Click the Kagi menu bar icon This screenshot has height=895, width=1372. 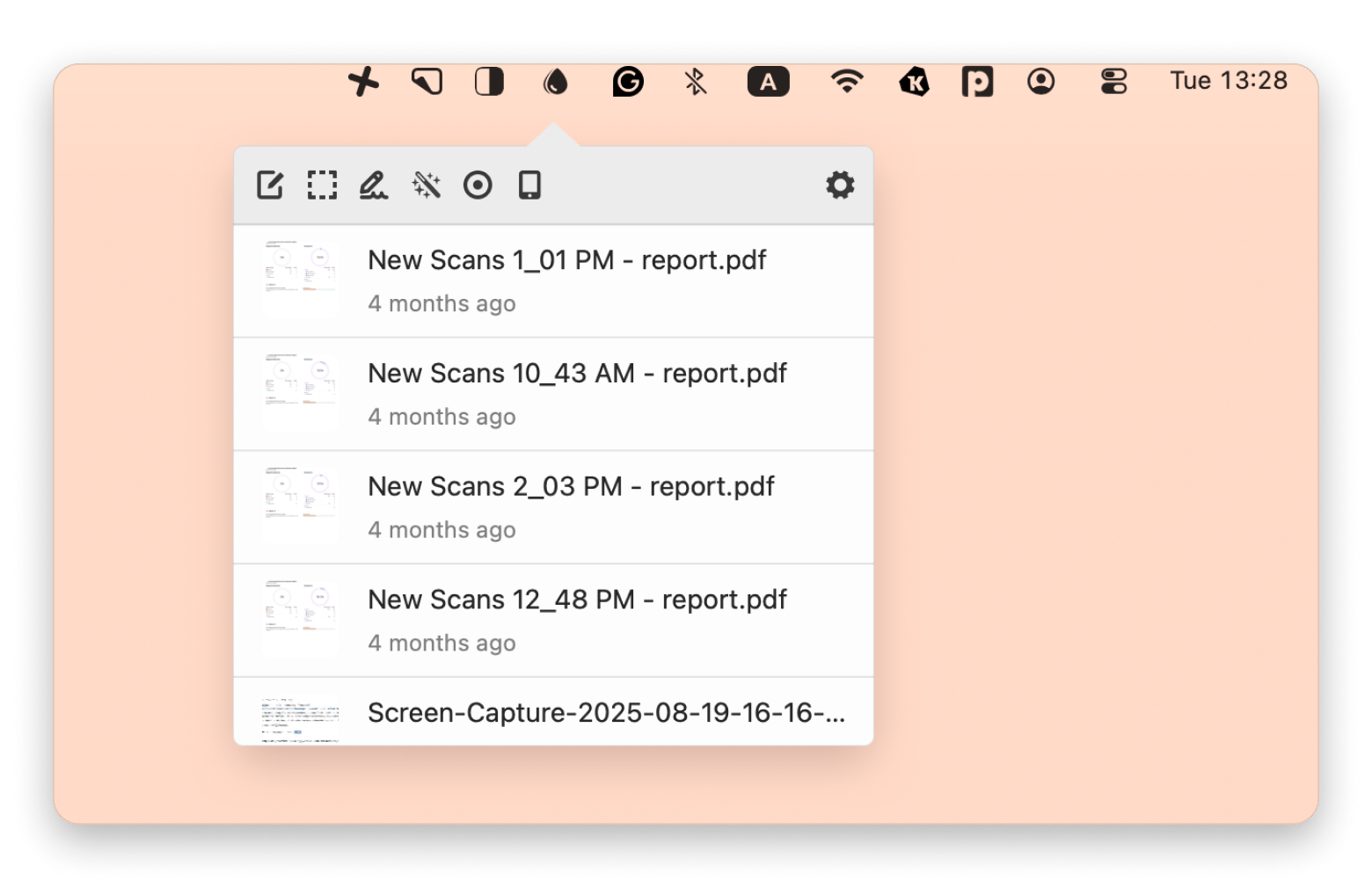[x=915, y=83]
